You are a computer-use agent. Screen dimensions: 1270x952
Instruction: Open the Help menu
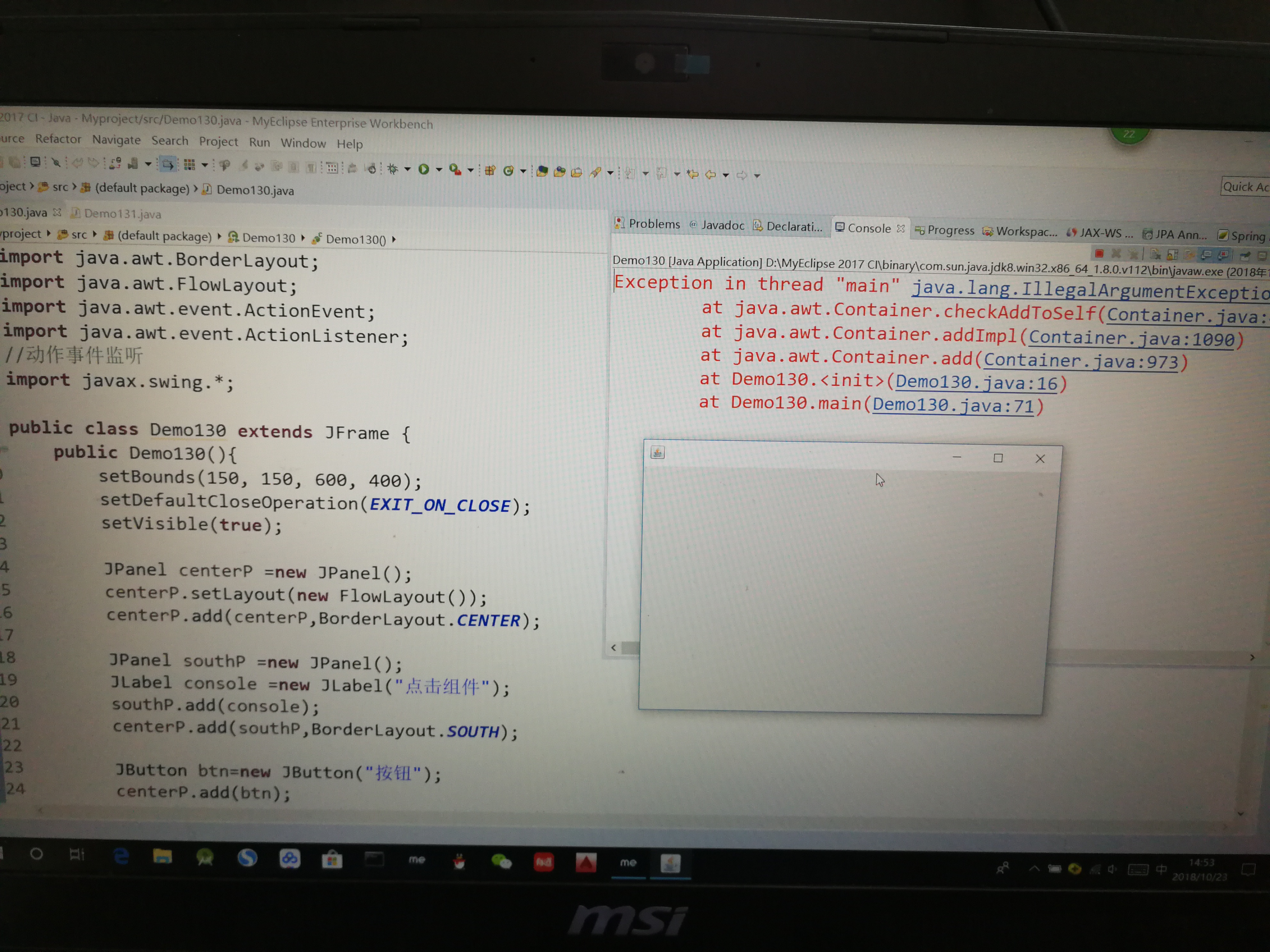(x=350, y=144)
